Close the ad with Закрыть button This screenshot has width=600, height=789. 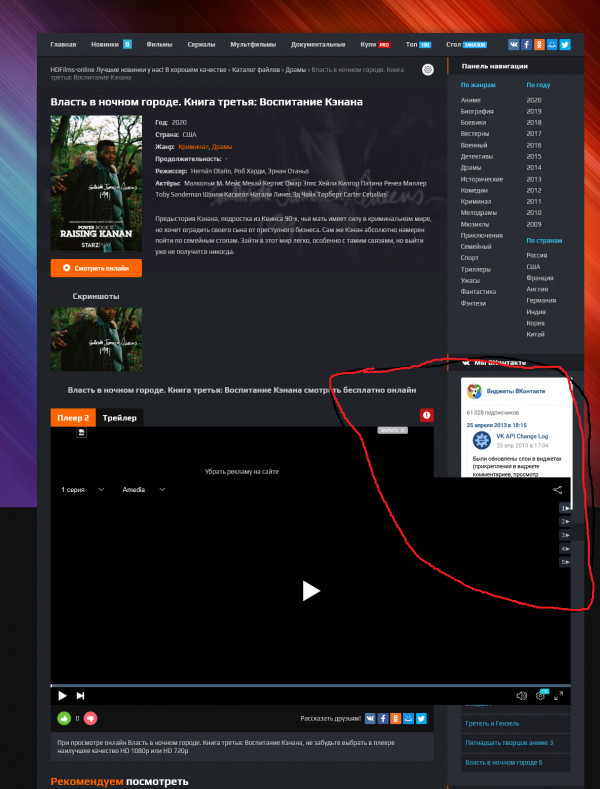393,430
